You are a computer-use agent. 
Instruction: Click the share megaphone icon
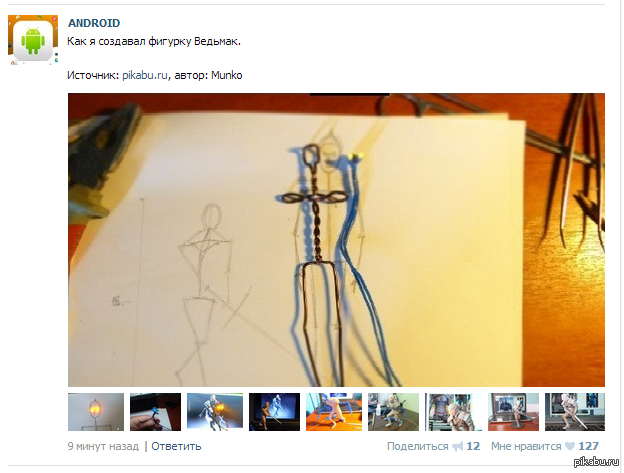coord(458,447)
